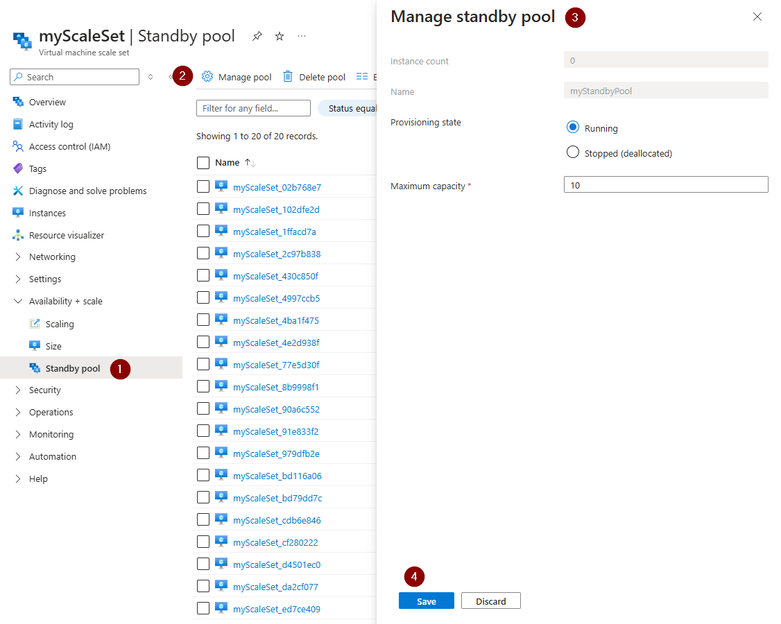Click the Size icon in sidebar
781x624 pixels.
click(34, 346)
